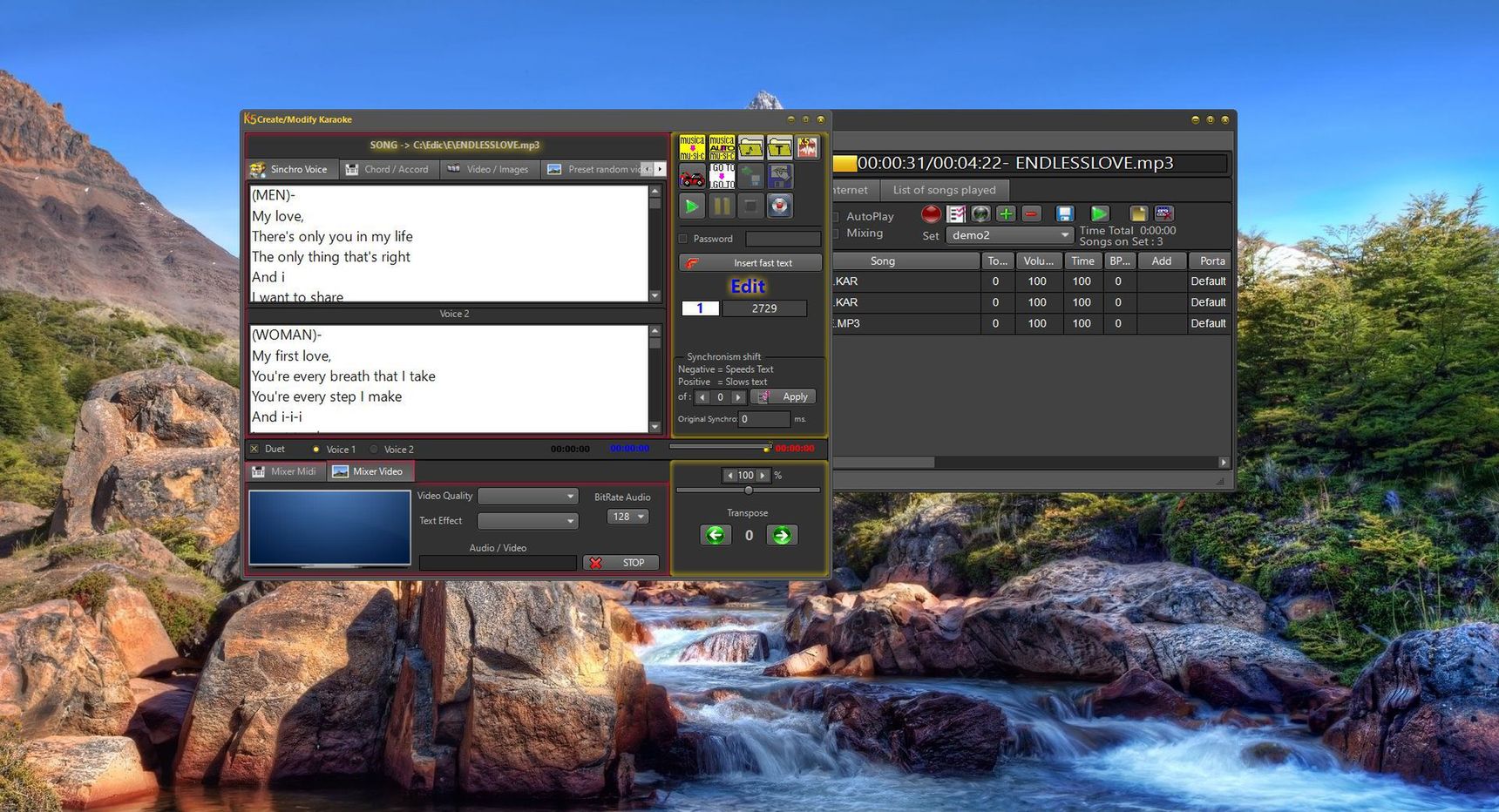Click the K5 waveform icon

[x=808, y=147]
